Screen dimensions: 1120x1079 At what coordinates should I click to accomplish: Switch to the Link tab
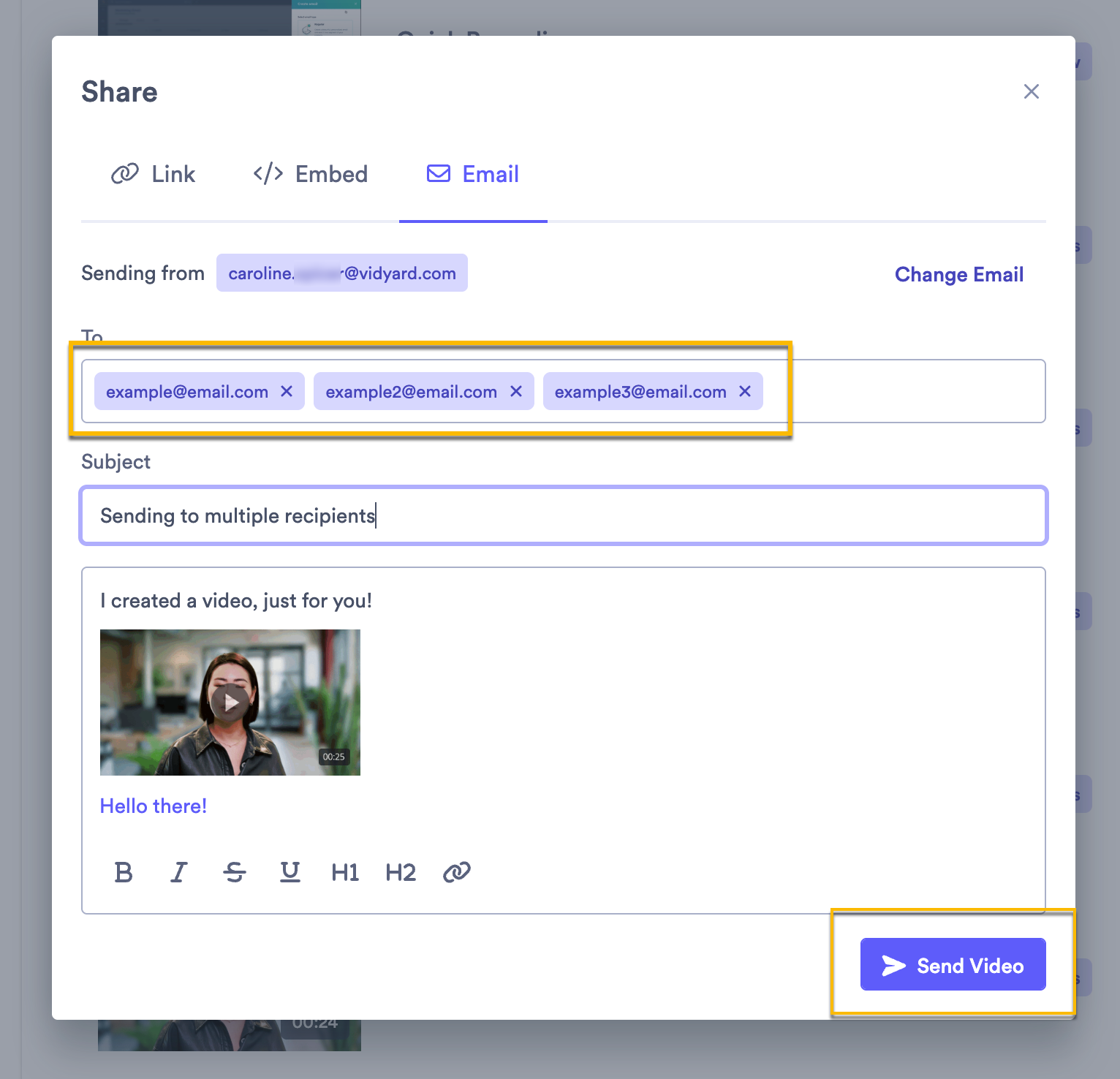(154, 174)
